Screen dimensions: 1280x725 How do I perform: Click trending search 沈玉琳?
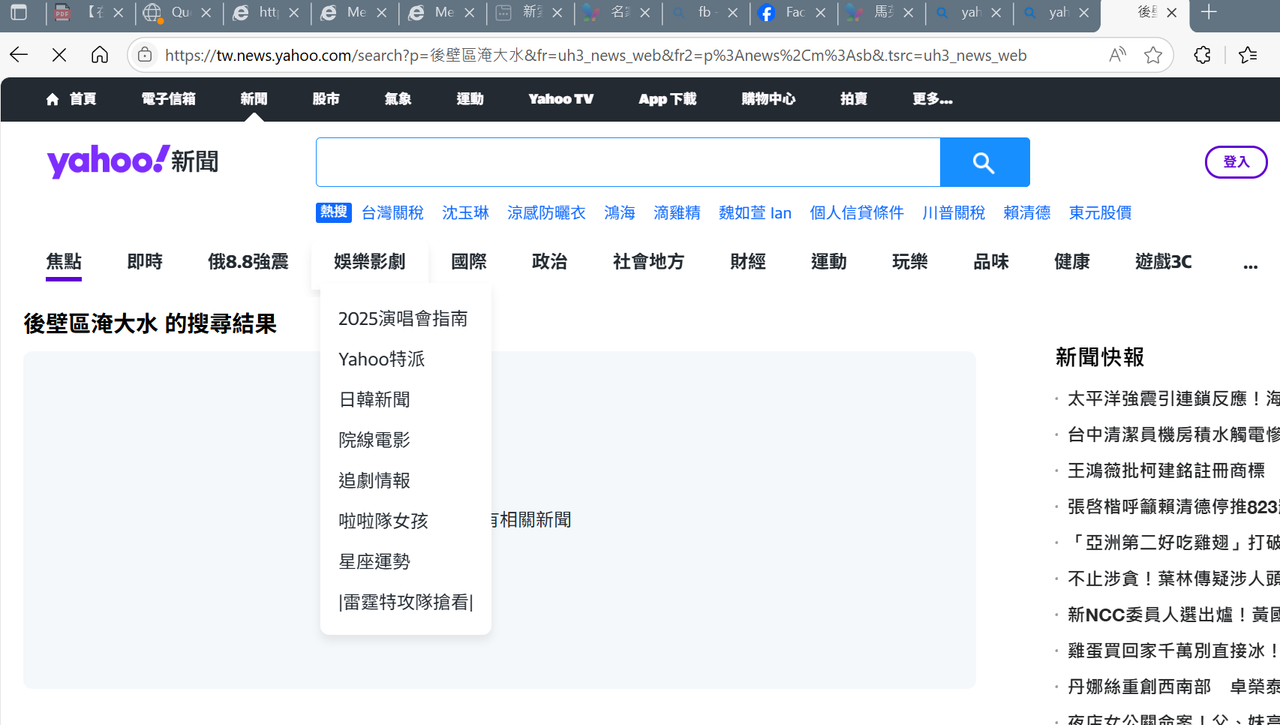coord(466,213)
